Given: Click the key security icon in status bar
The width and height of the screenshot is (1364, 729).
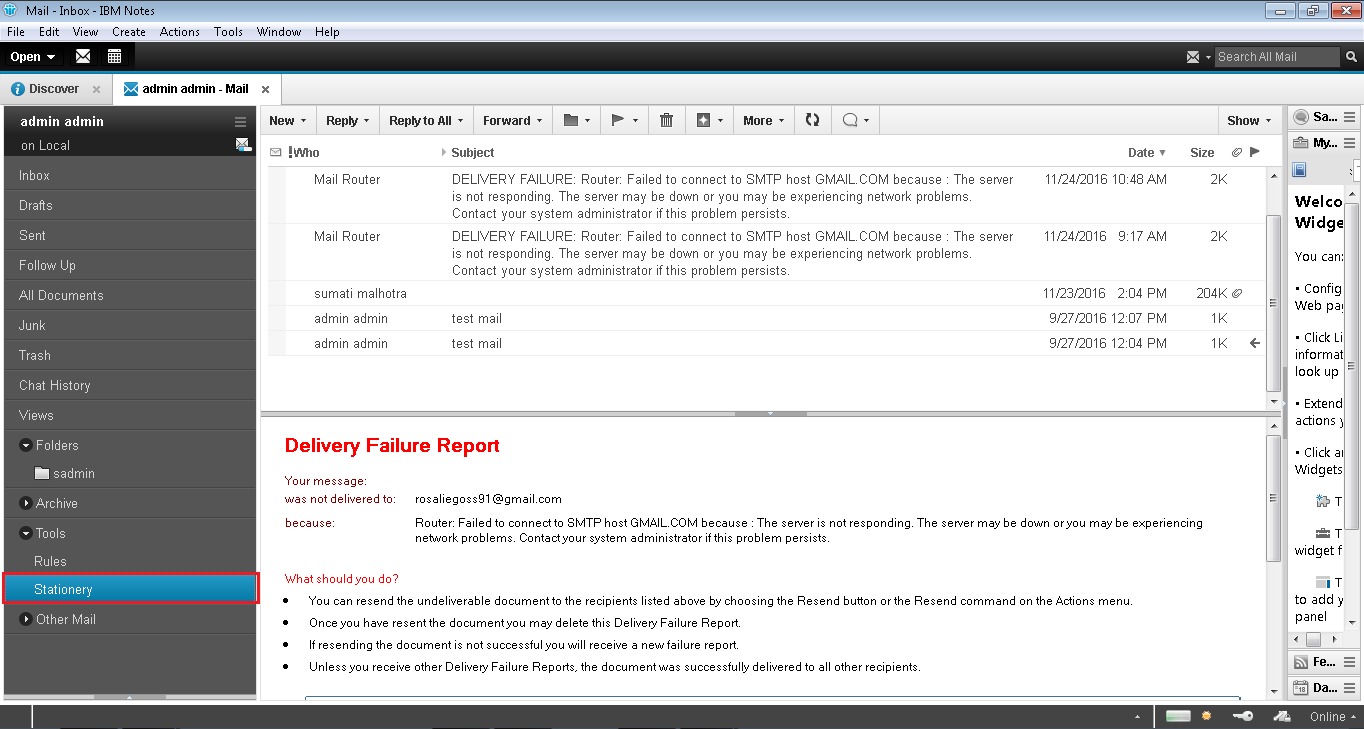Looking at the screenshot, I should point(1243,716).
